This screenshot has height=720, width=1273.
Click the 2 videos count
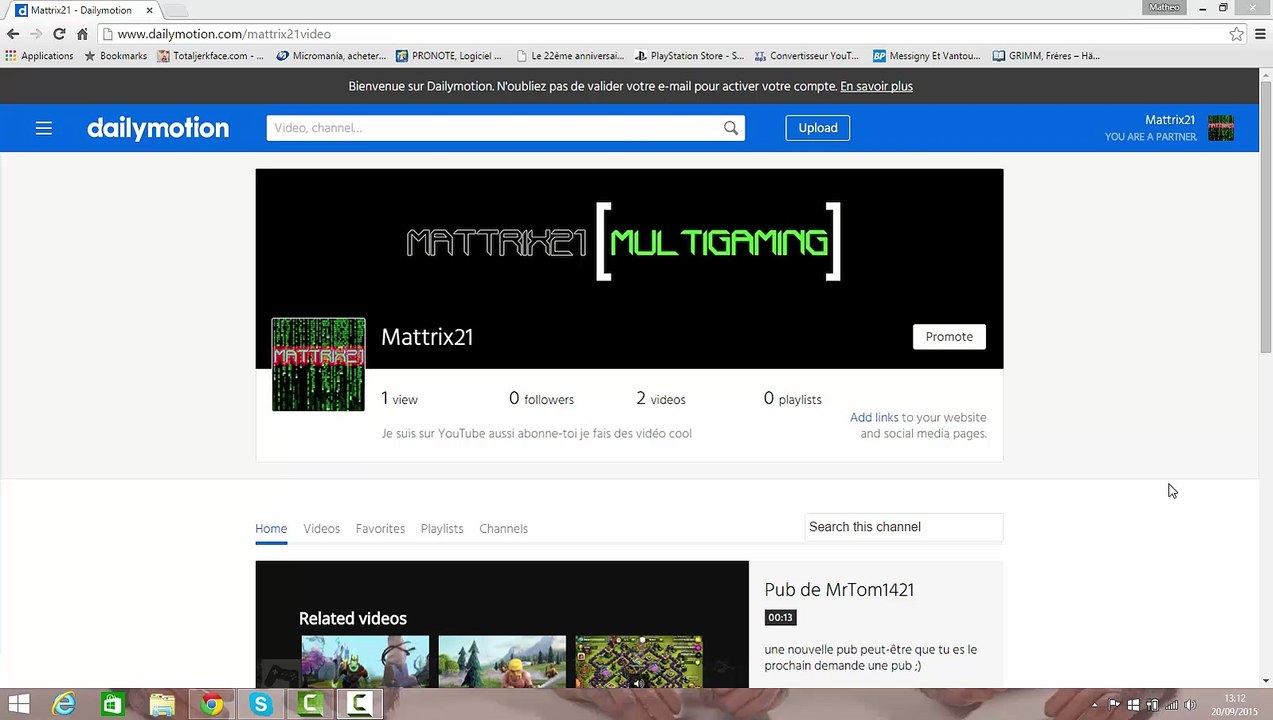[661, 399]
